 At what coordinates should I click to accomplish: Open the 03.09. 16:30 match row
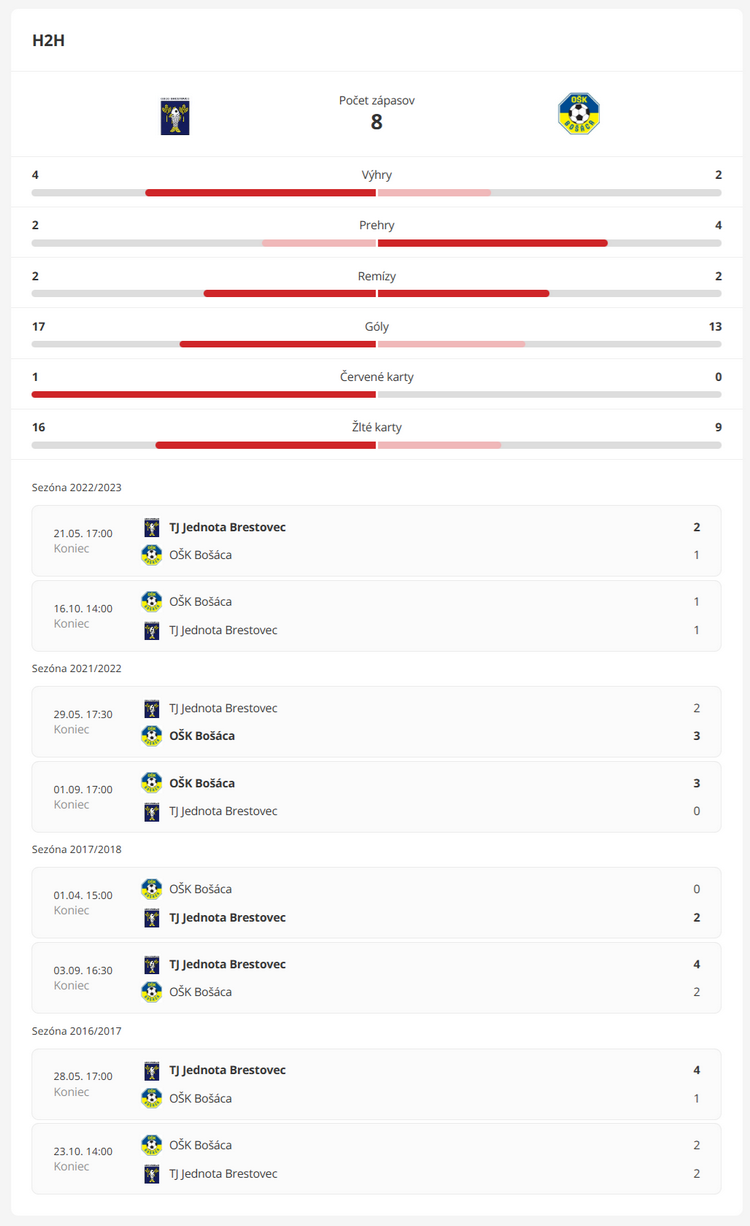pos(376,978)
